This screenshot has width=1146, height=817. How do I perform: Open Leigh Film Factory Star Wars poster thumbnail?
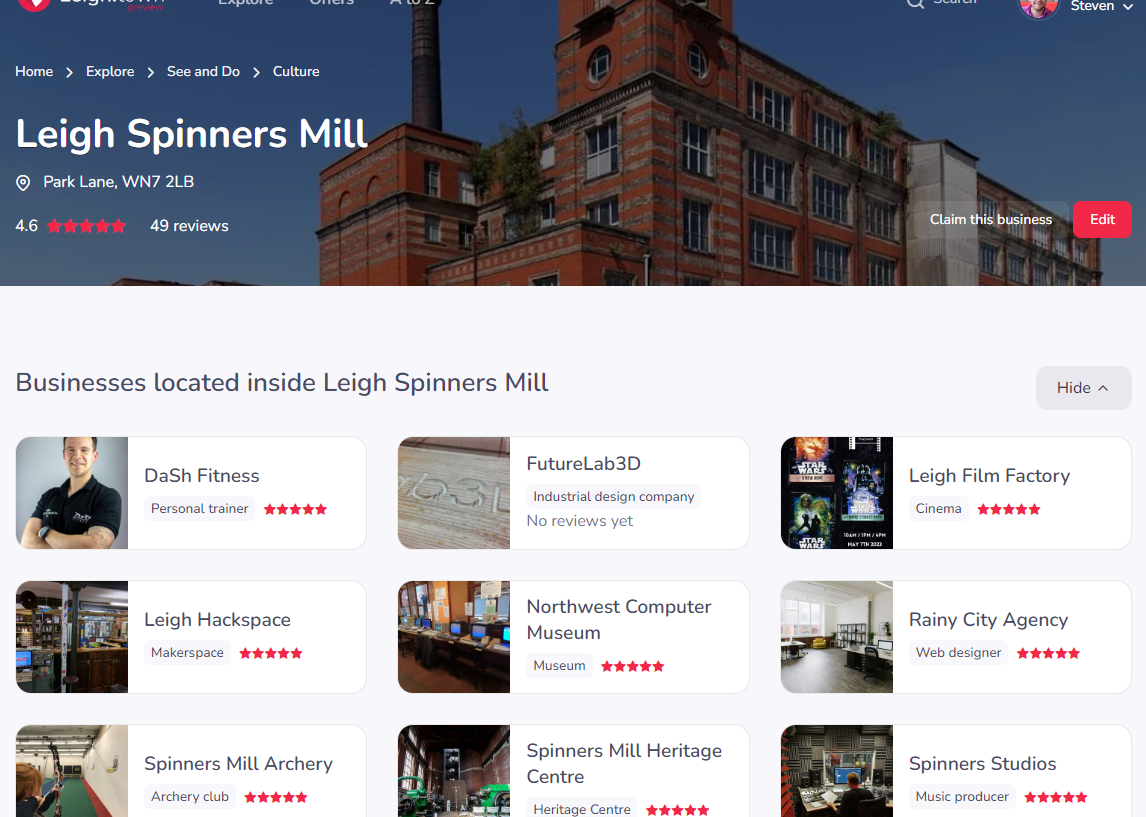(x=837, y=493)
